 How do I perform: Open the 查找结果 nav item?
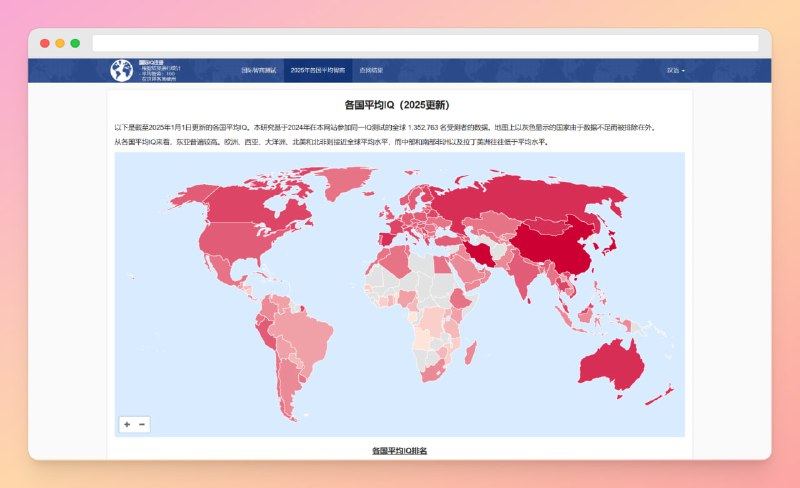click(x=372, y=71)
